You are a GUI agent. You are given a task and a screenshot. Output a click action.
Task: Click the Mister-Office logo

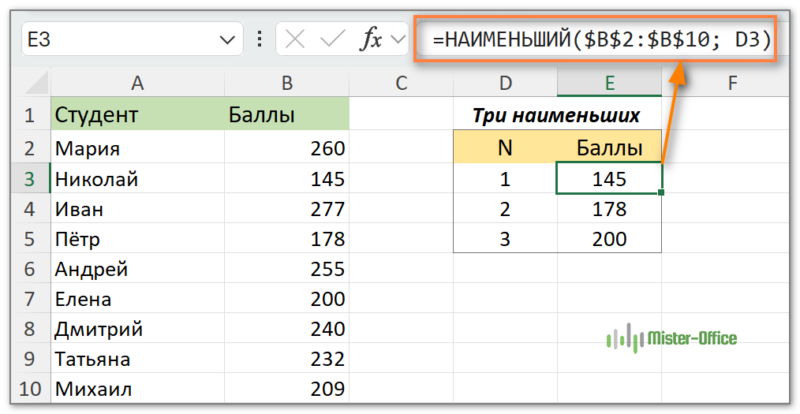(671, 339)
